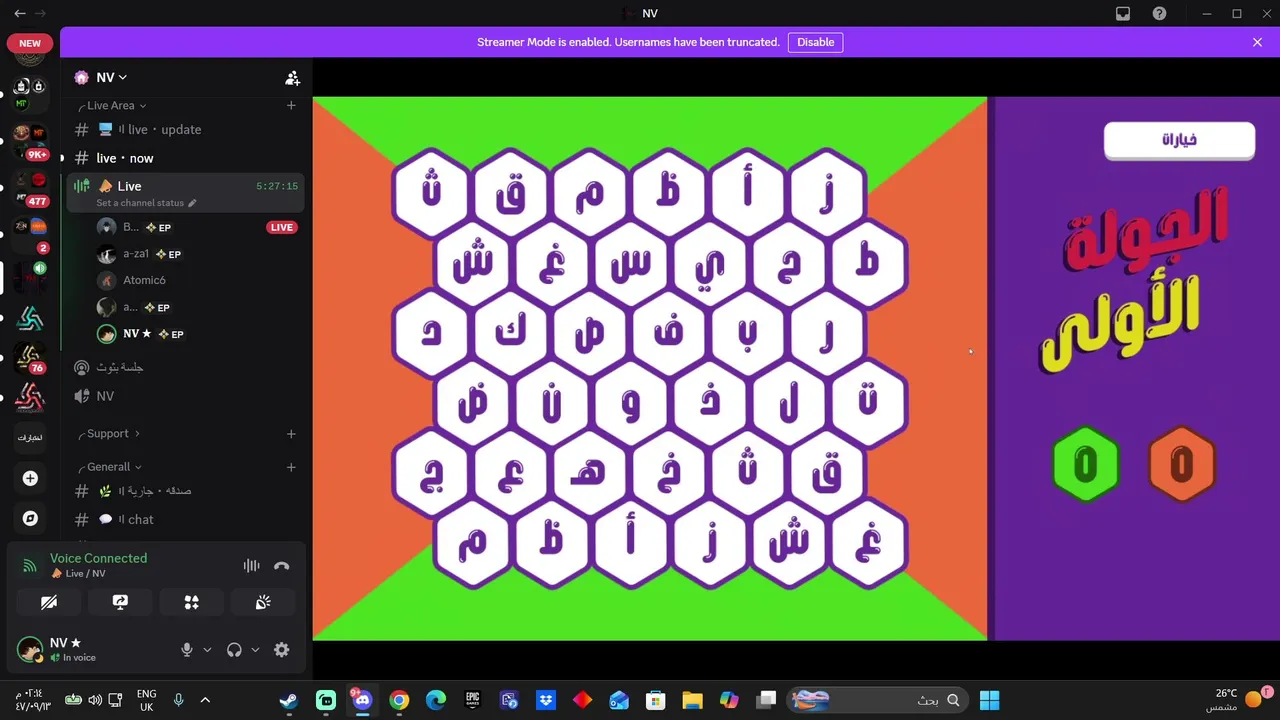Open the server with the 477 badge
Image resolution: width=1280 pixels, height=720 pixels.
pyautogui.click(x=31, y=188)
